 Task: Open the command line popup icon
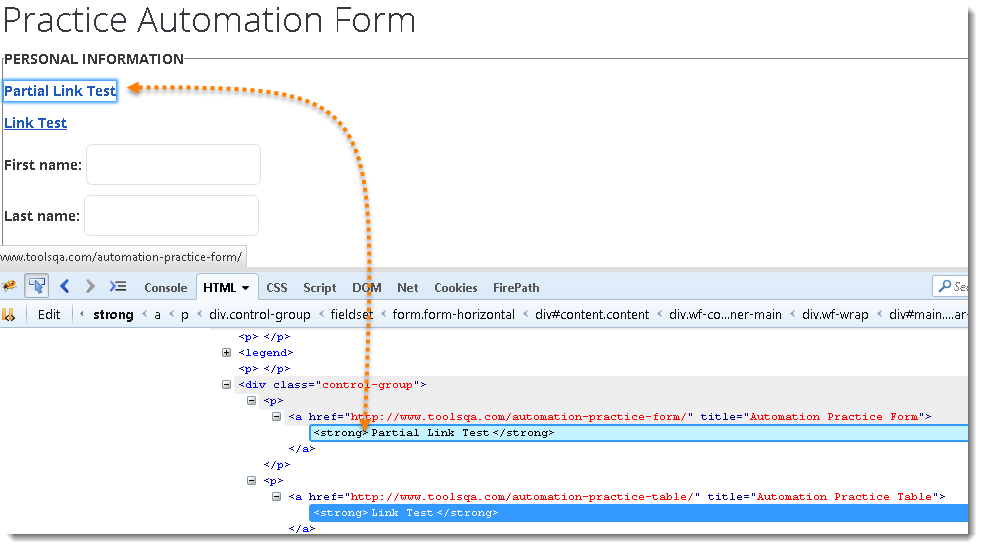point(117,286)
